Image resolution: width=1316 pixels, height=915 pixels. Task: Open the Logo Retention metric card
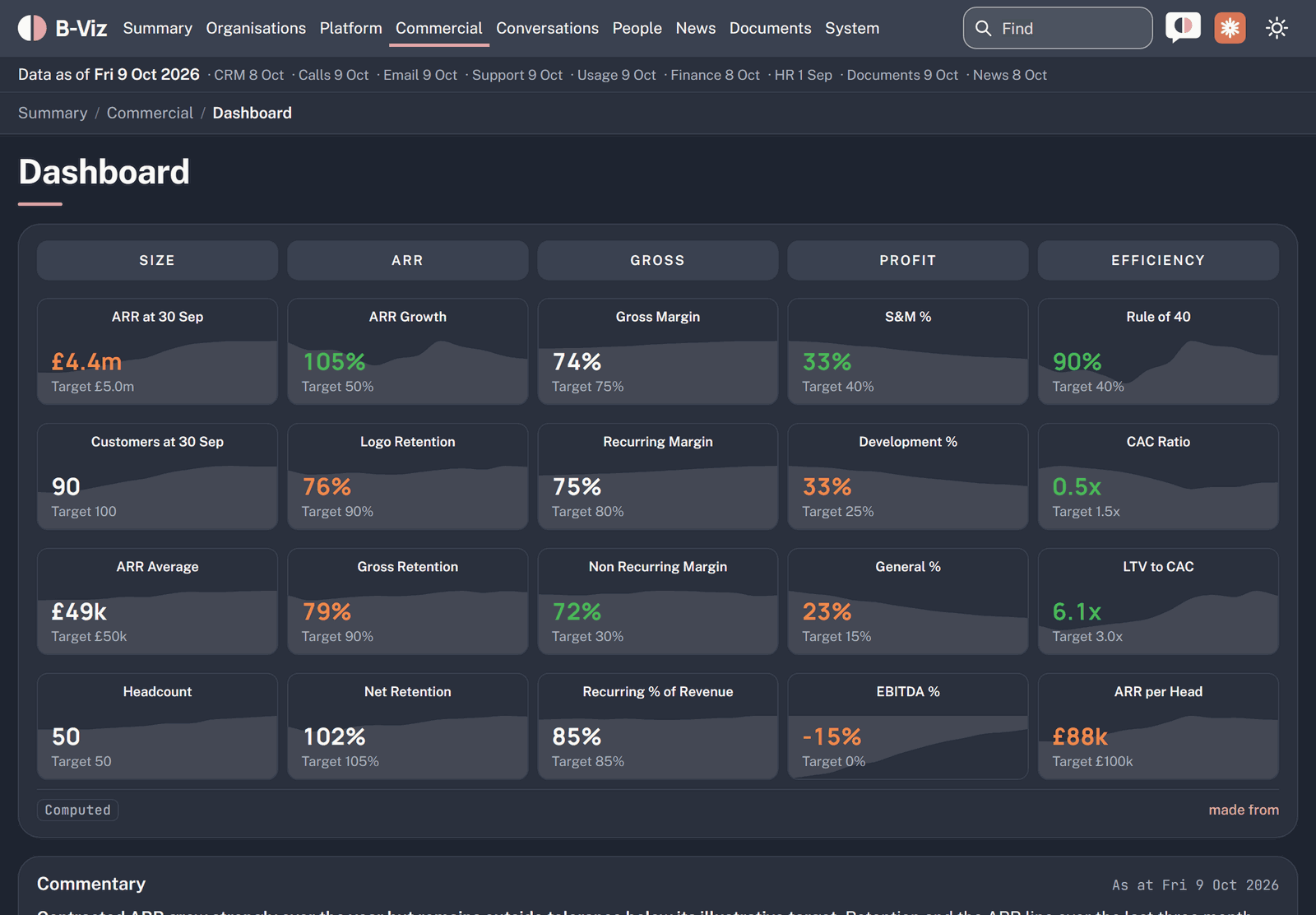coord(408,476)
